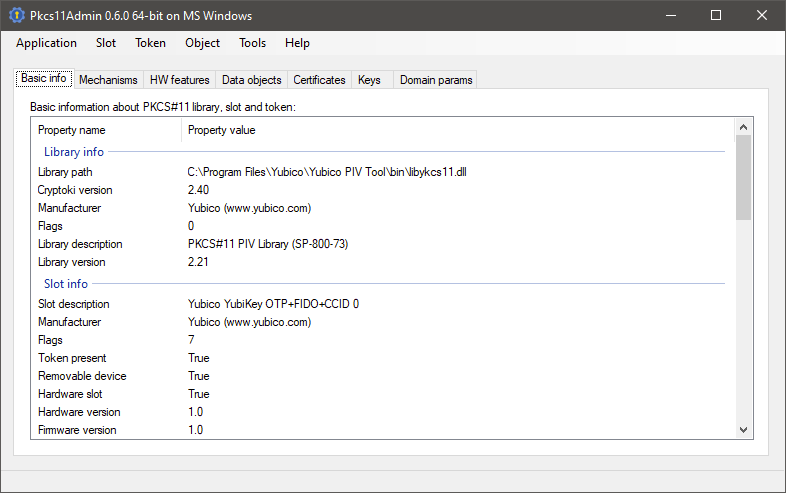Select the Basic info tab
The height and width of the screenshot is (493, 786).
pos(44,78)
